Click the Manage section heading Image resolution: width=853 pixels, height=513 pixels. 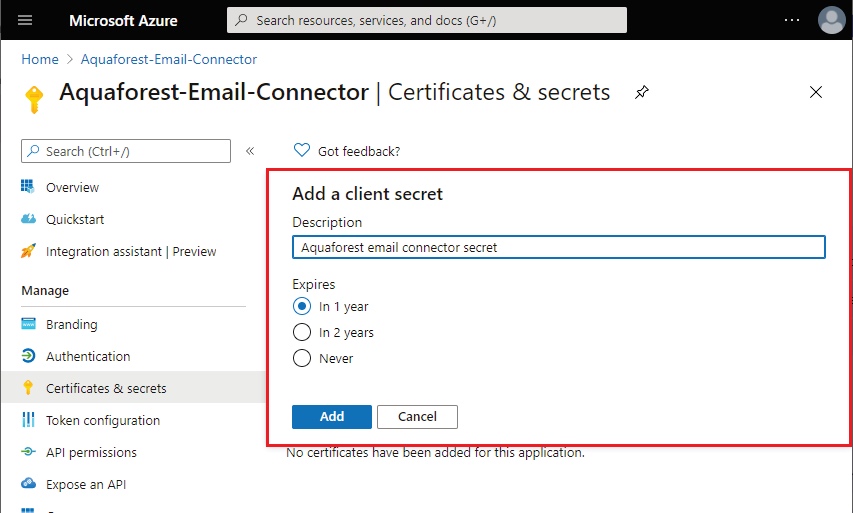point(45,291)
